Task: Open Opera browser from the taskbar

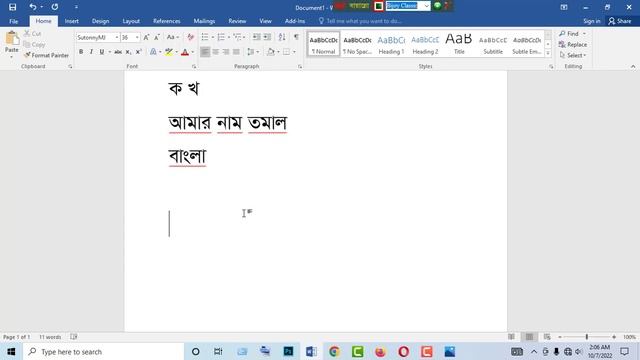Action: (x=403, y=351)
